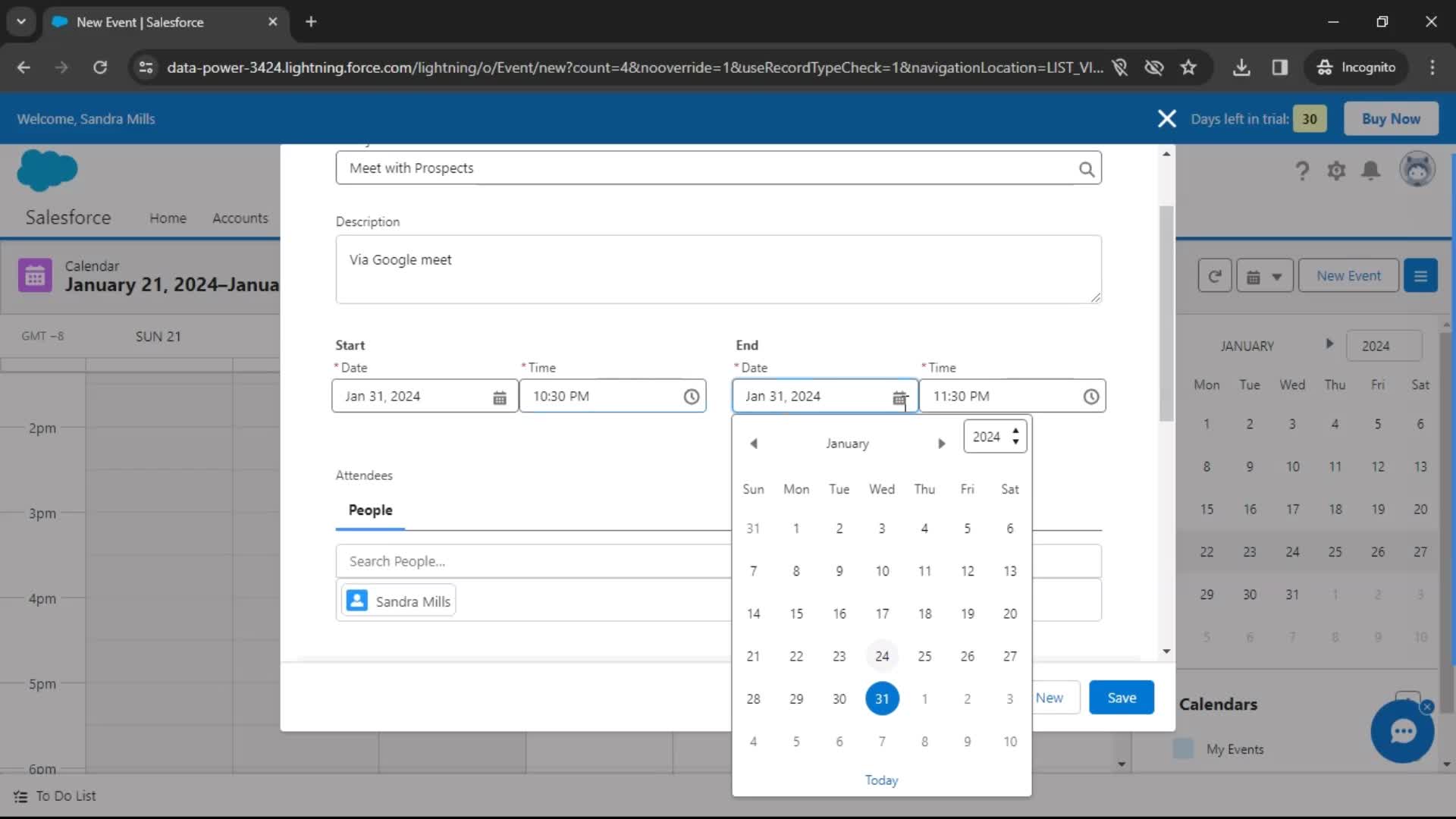Click the modal scroll down arrow

pyautogui.click(x=1166, y=651)
